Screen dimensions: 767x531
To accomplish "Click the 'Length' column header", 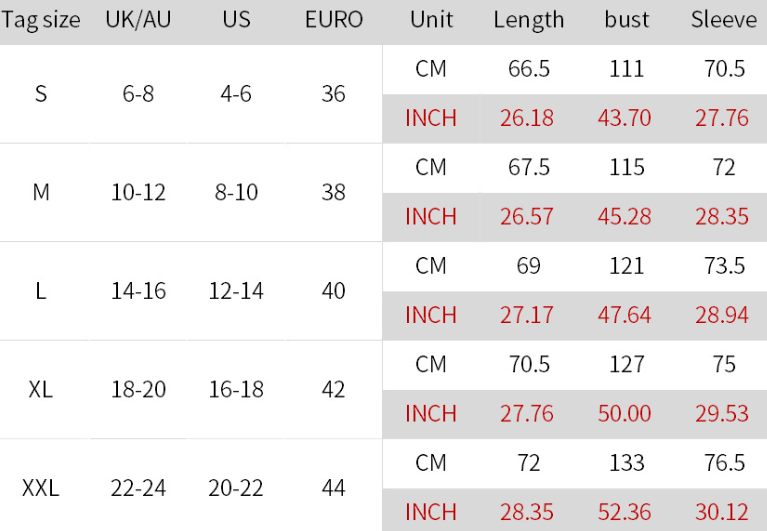I will pyautogui.click(x=528, y=20).
